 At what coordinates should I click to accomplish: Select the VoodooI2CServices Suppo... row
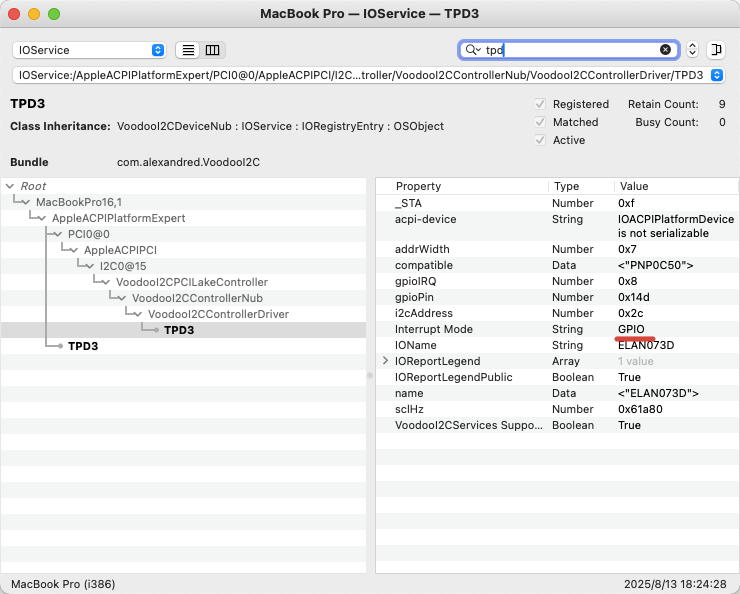click(557, 426)
